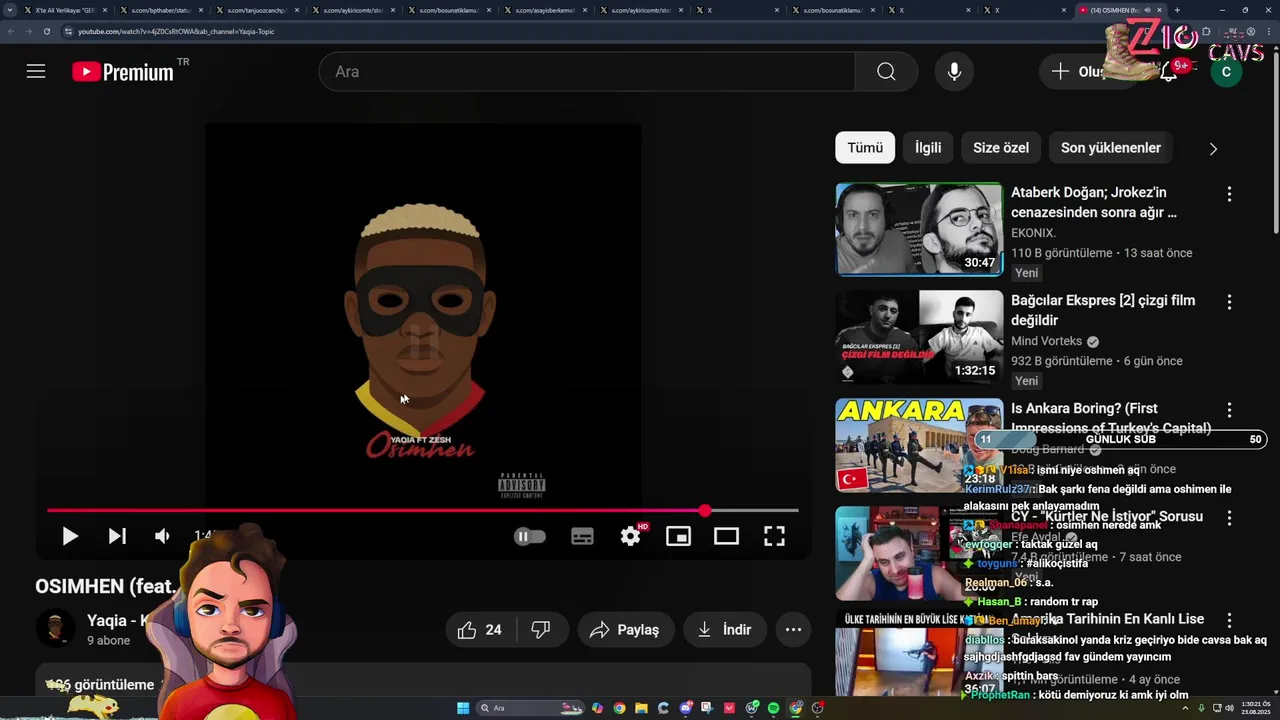Open the Ankara video thumbnail
1280x720 pixels.
tap(919, 445)
